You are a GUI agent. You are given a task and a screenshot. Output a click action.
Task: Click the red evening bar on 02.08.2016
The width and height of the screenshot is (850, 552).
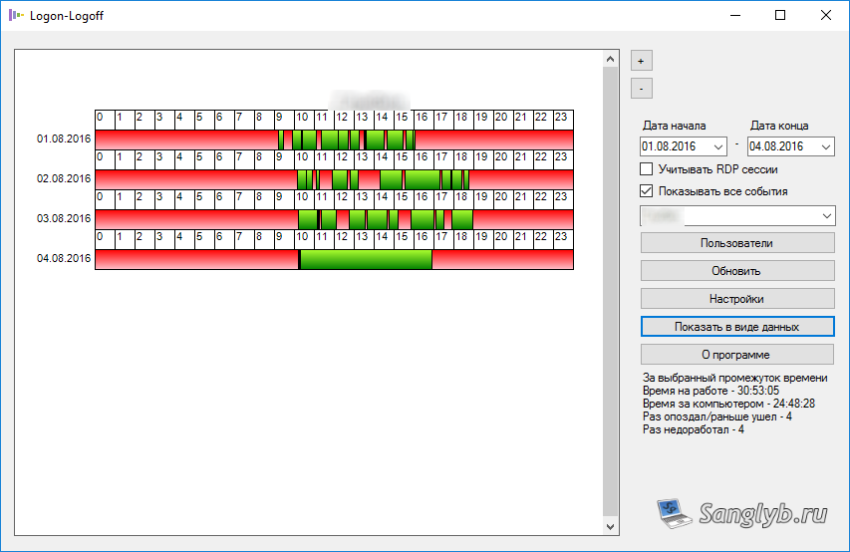[521, 179]
